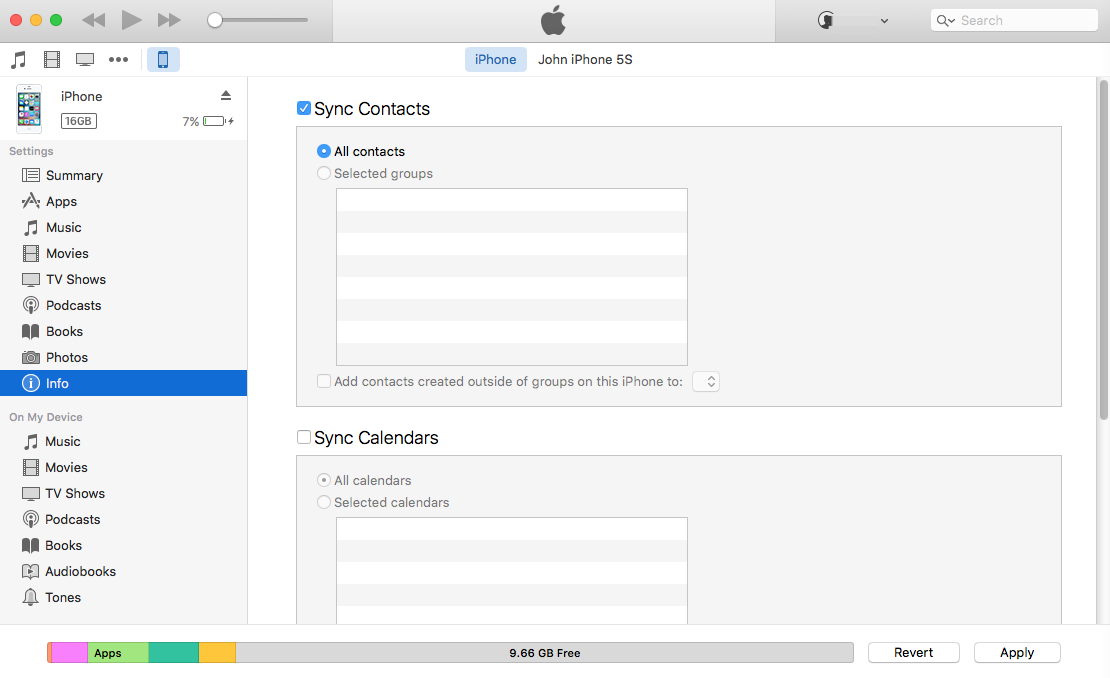Open Books under On My Device

click(x=123, y=546)
